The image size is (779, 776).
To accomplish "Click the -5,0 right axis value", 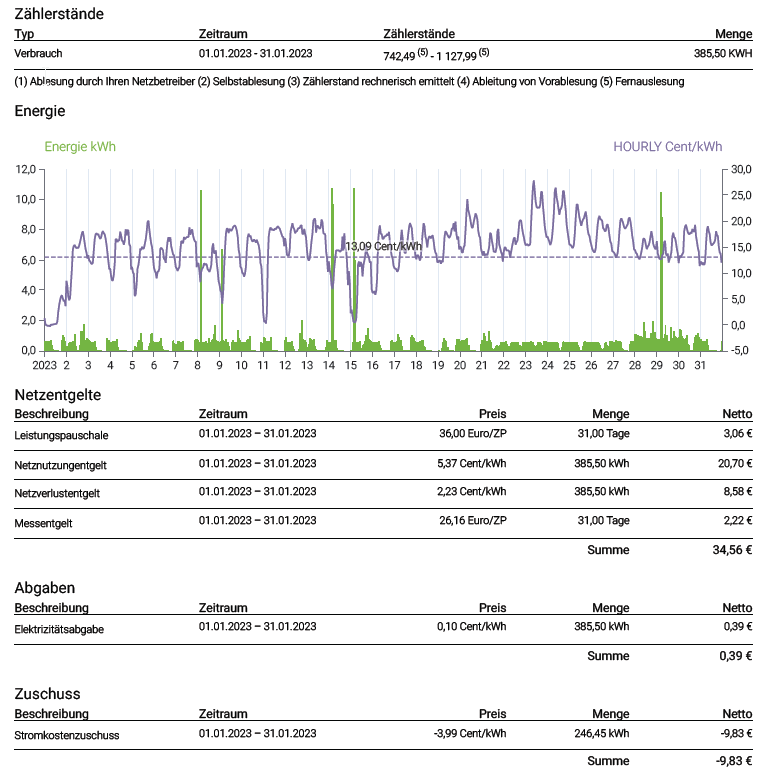I will pyautogui.click(x=741, y=350).
